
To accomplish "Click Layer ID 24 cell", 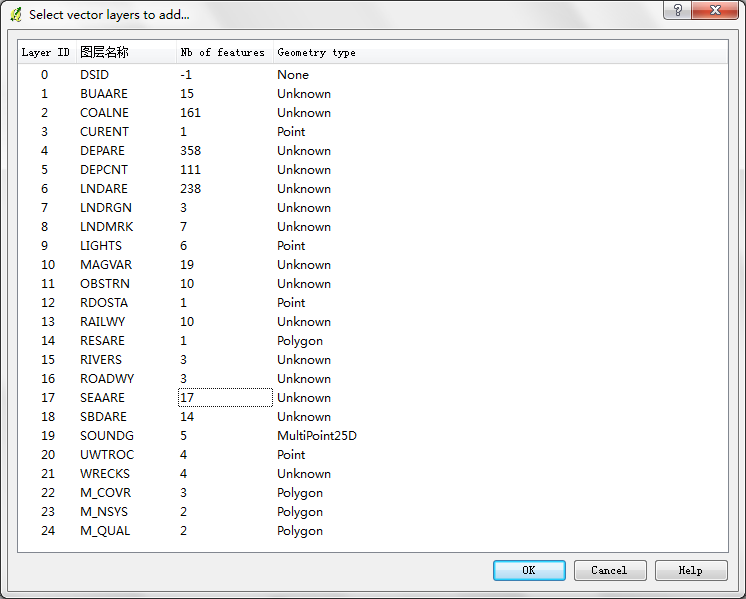I will pos(48,531).
